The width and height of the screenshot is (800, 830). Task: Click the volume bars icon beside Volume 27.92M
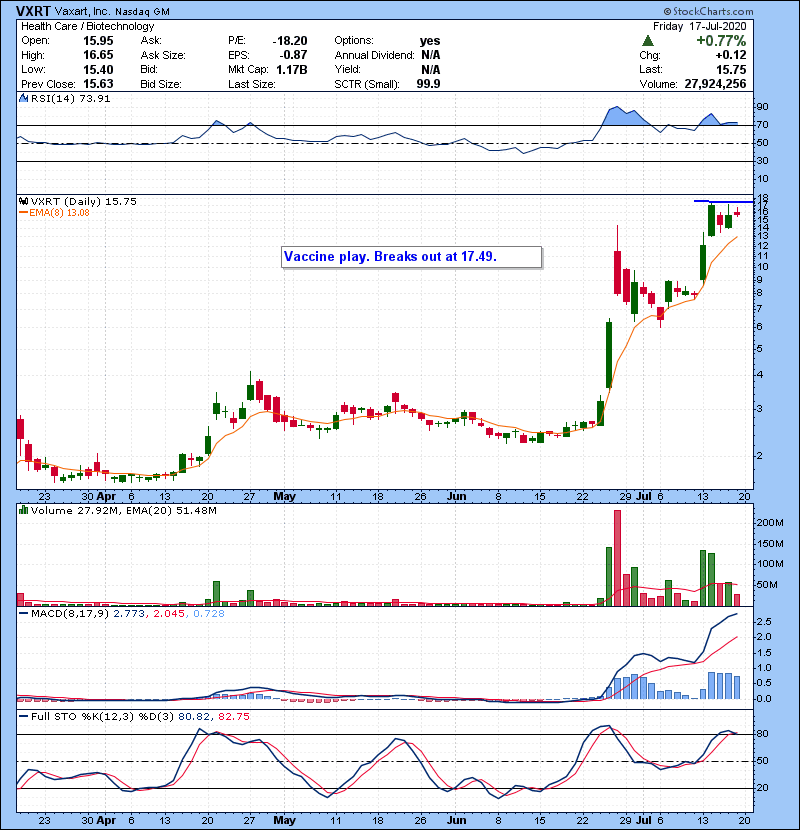[23, 510]
